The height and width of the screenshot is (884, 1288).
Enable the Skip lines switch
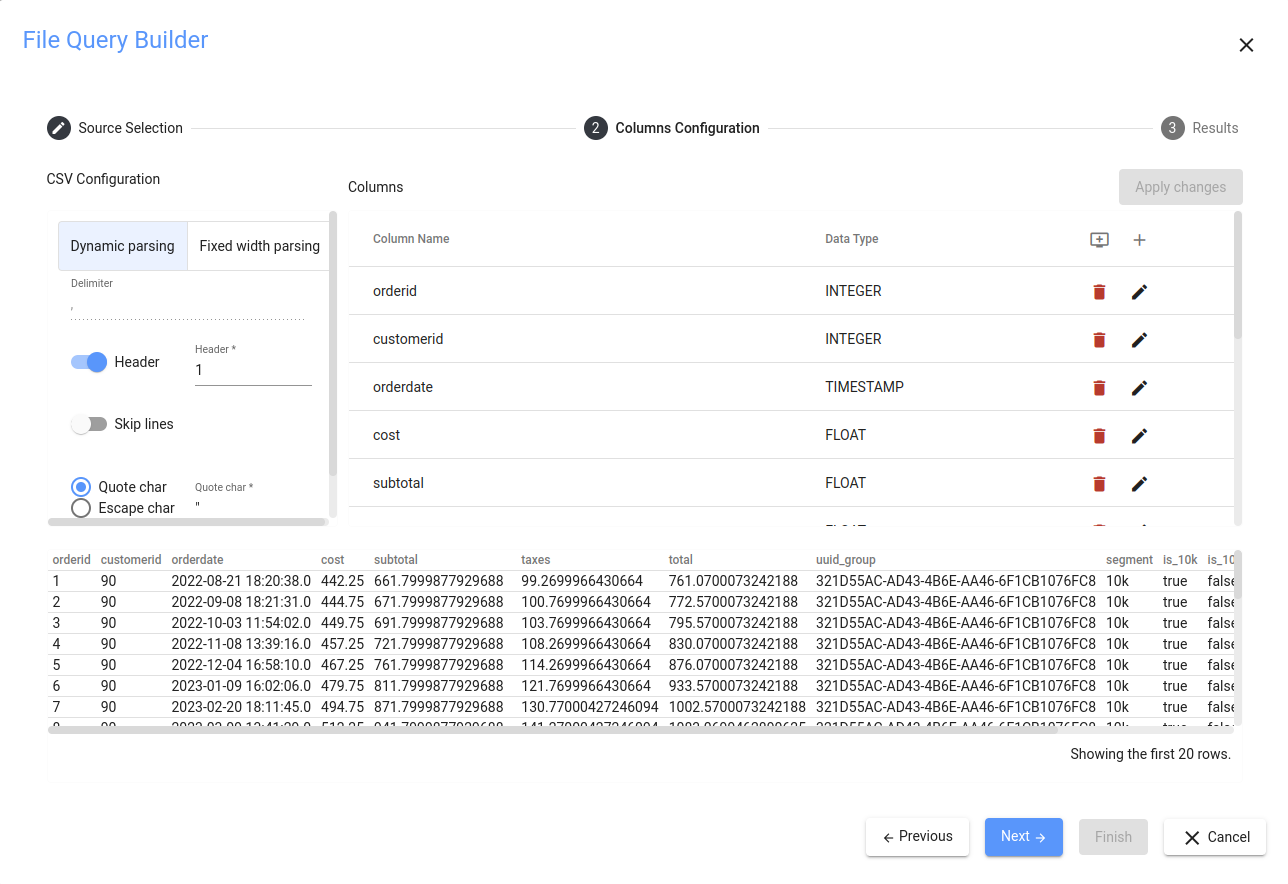(x=89, y=424)
